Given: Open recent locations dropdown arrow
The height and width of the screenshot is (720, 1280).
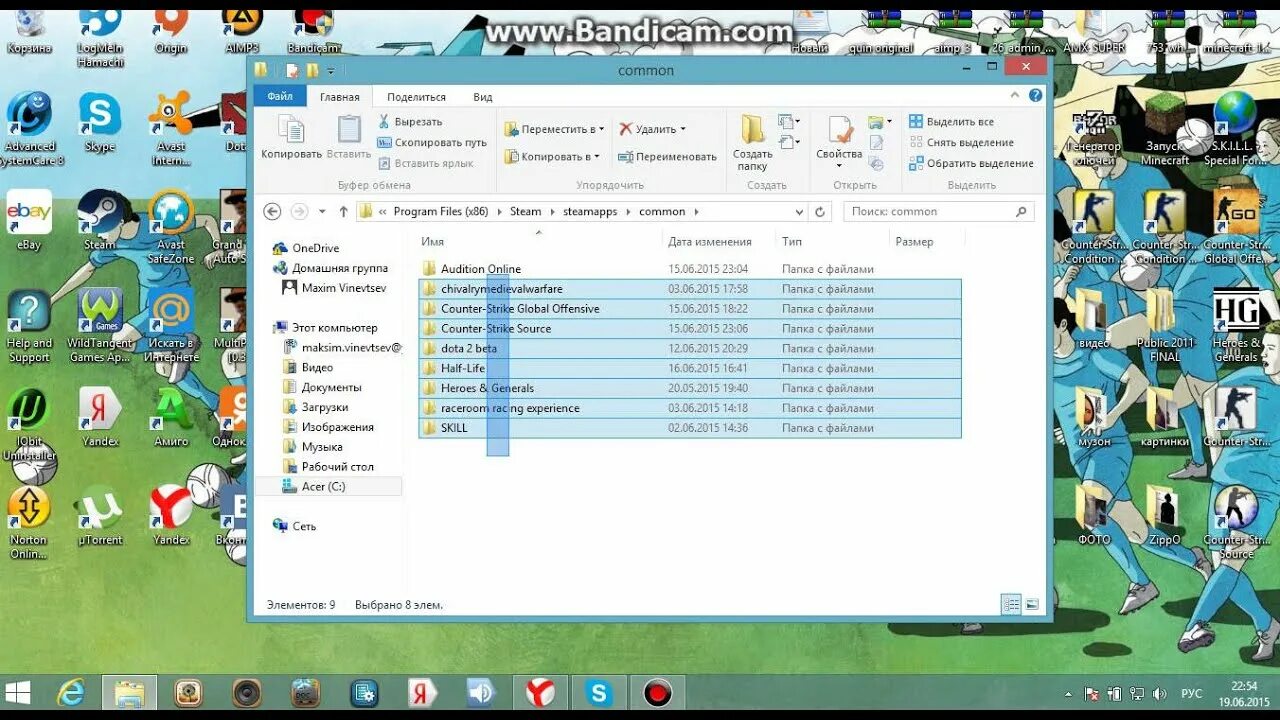Looking at the screenshot, I should coord(322,212).
